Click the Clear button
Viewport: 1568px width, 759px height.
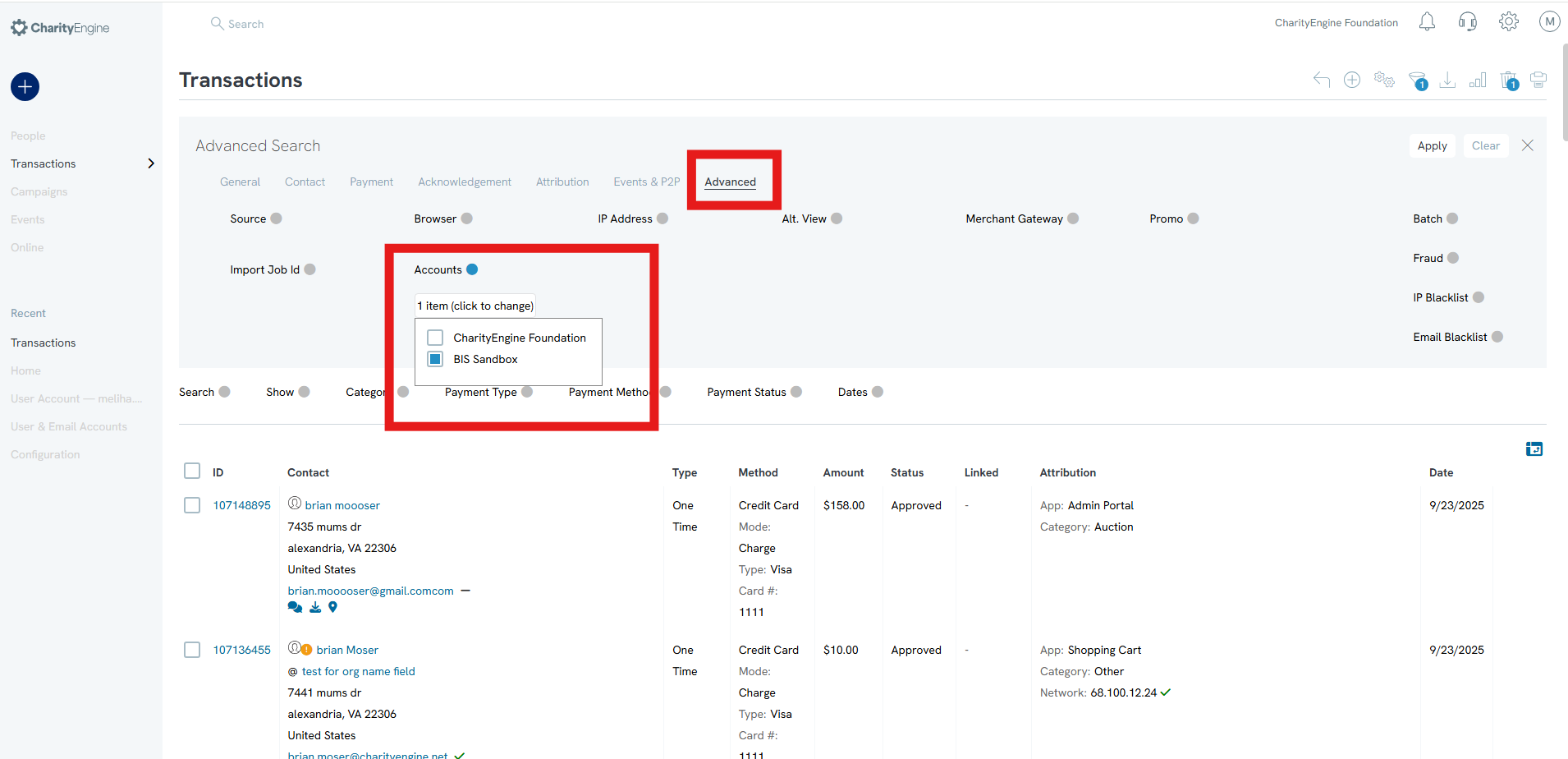pos(1486,145)
